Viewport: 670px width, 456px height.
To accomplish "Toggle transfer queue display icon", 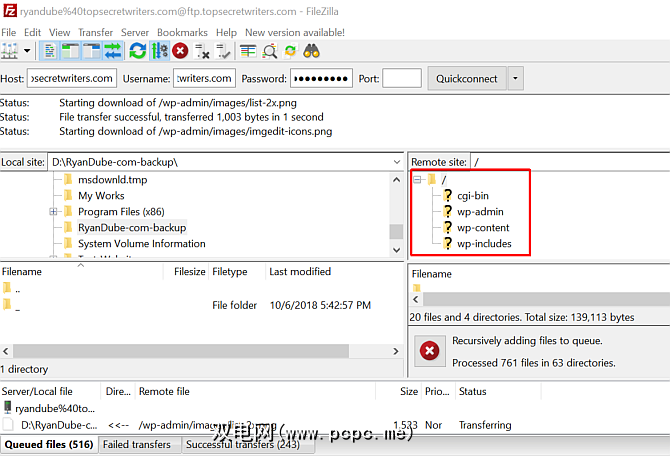I will (113, 51).
